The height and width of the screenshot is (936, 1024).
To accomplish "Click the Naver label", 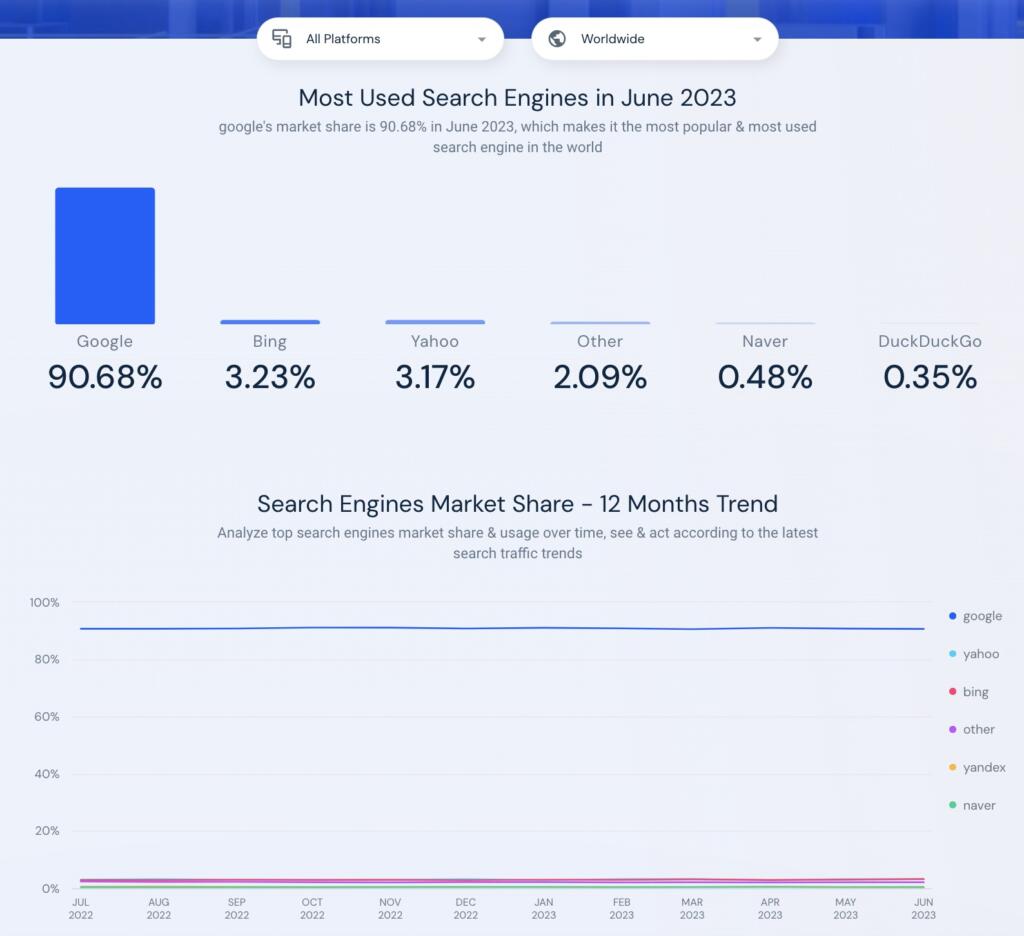I will [765, 341].
